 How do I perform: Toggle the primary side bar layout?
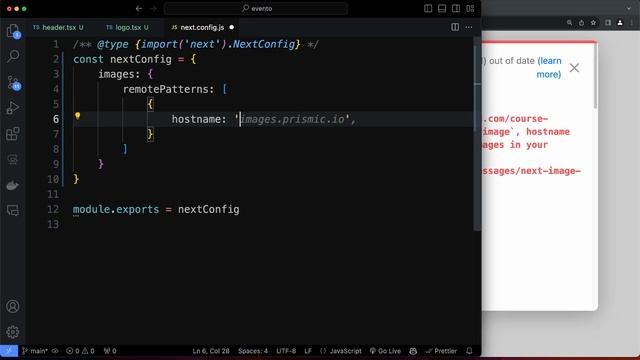428,9
